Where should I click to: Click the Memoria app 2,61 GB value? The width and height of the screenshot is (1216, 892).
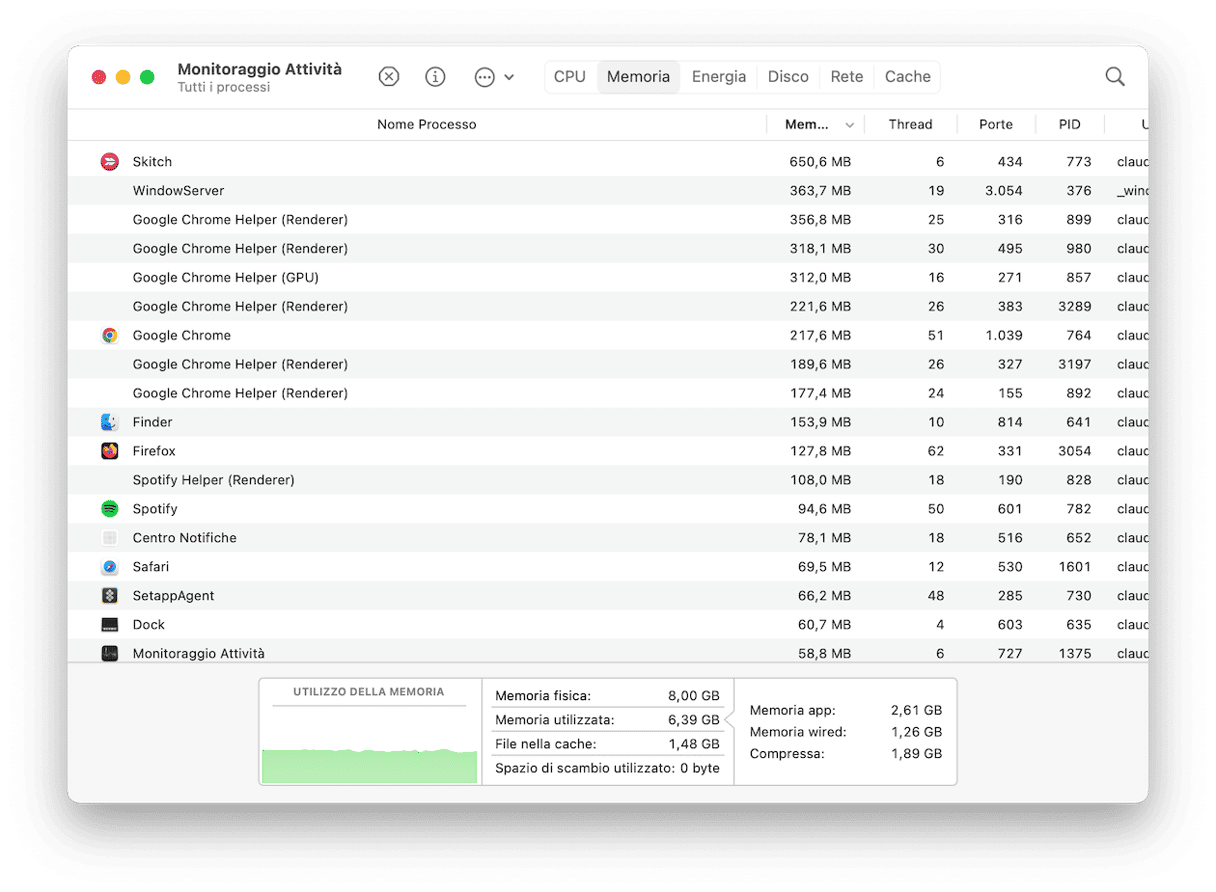[917, 711]
